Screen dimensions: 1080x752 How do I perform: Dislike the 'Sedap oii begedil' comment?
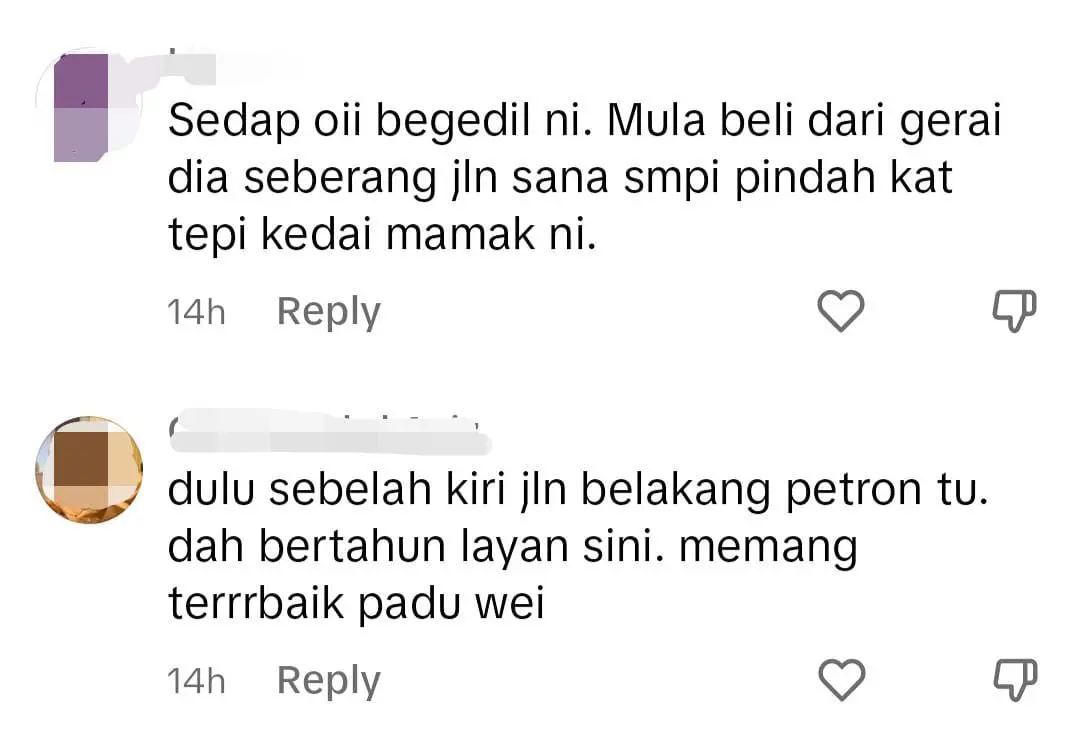tap(1015, 311)
